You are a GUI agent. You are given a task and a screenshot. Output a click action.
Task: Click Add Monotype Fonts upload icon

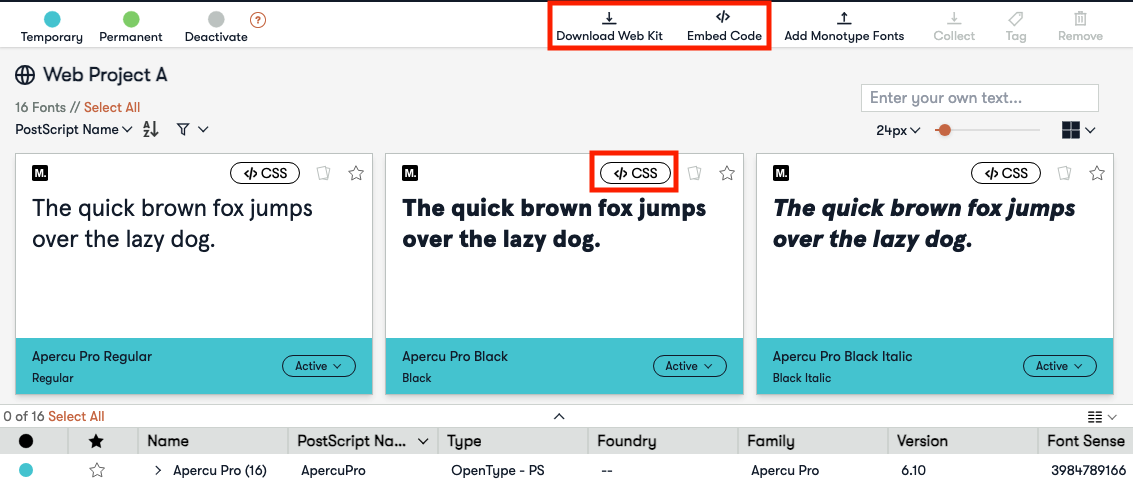pos(844,18)
